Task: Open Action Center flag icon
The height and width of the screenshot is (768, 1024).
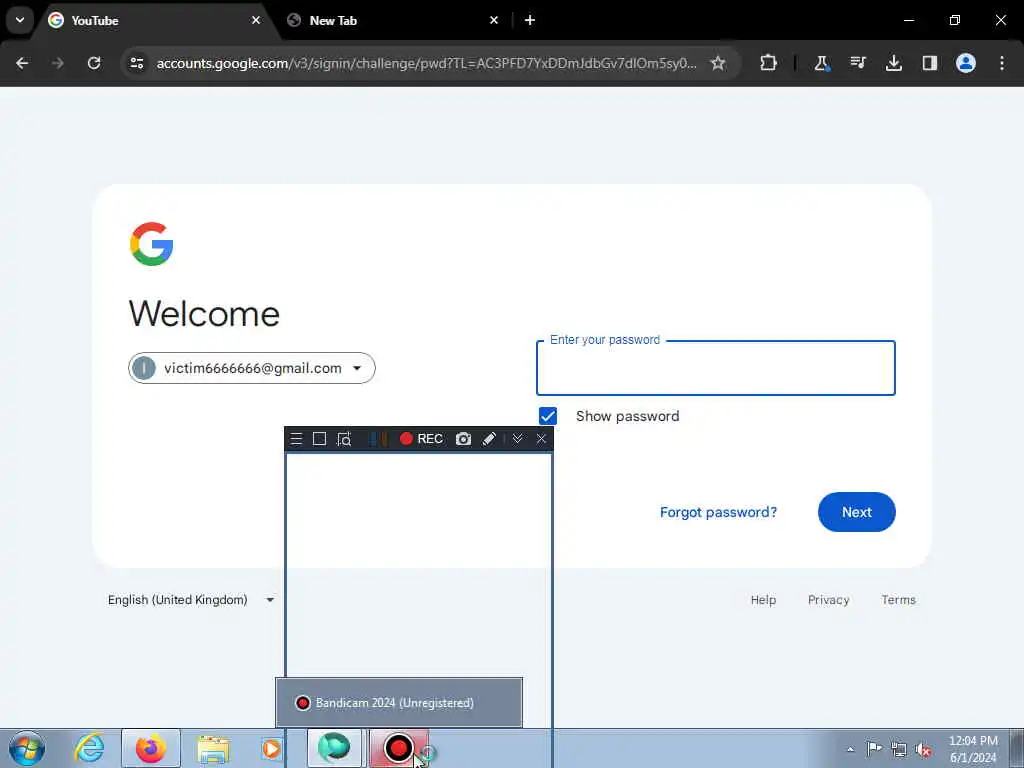Action: coord(874,748)
